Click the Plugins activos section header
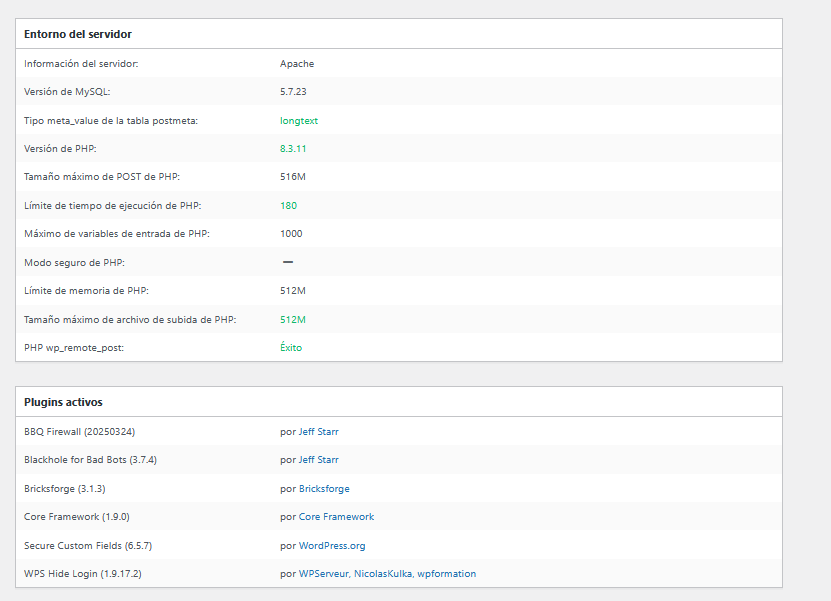 click(63, 402)
